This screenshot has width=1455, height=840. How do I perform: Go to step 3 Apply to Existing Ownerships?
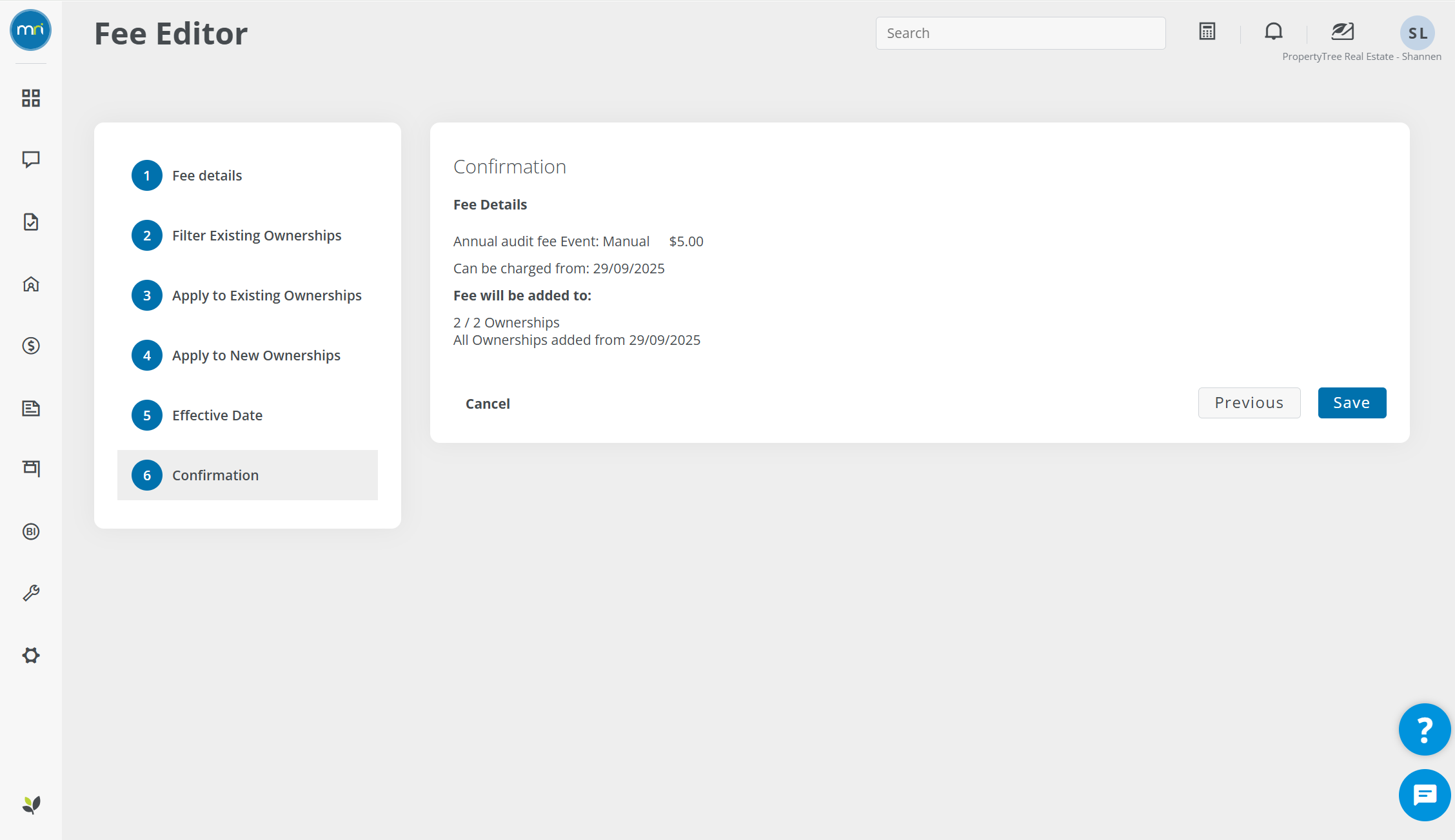(247, 295)
